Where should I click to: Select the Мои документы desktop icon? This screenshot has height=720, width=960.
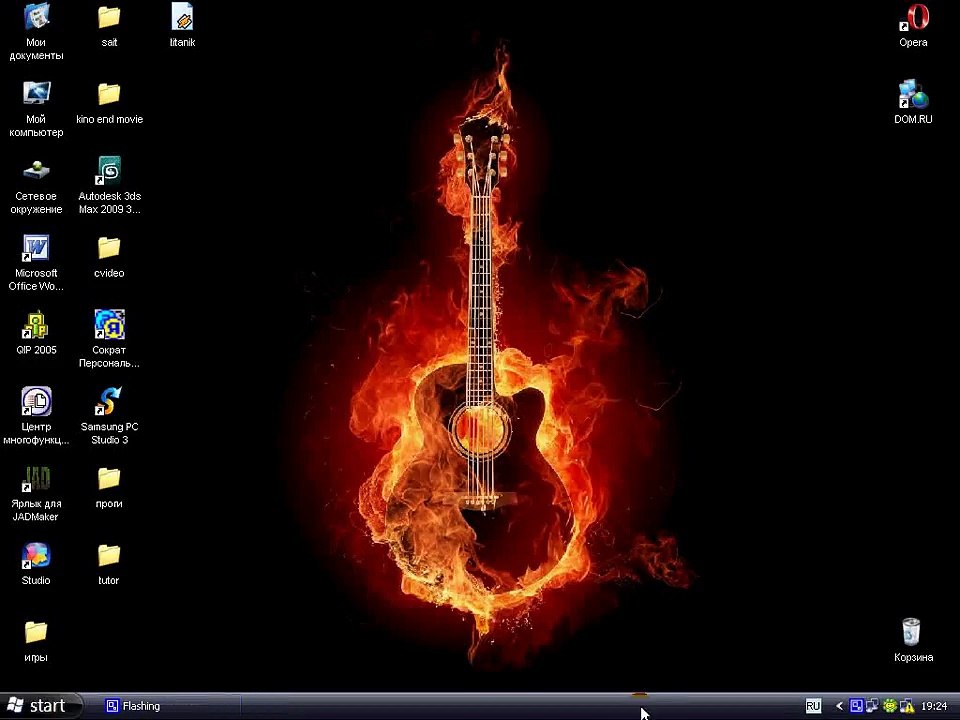click(x=36, y=31)
